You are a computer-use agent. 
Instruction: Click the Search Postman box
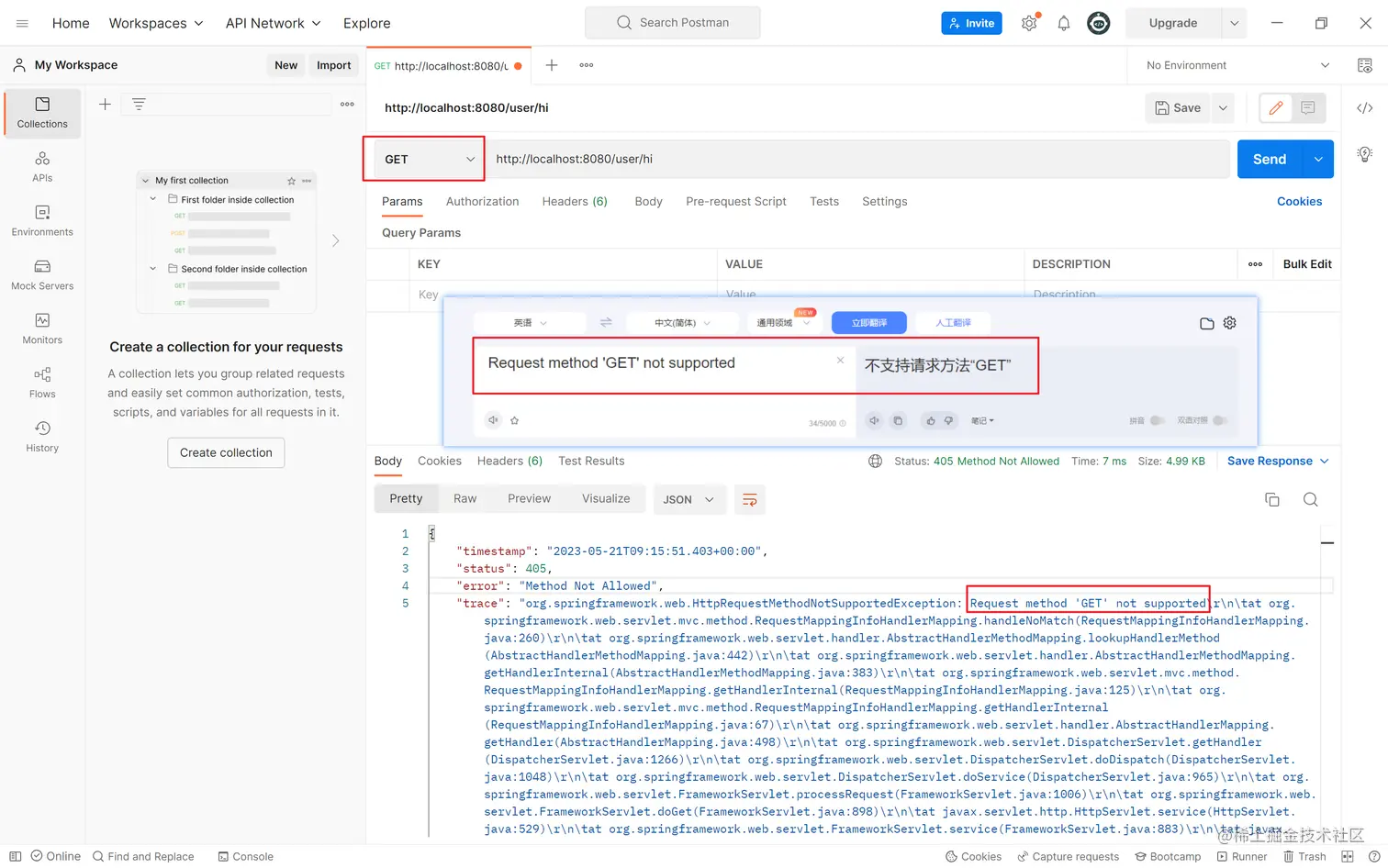pos(673,23)
